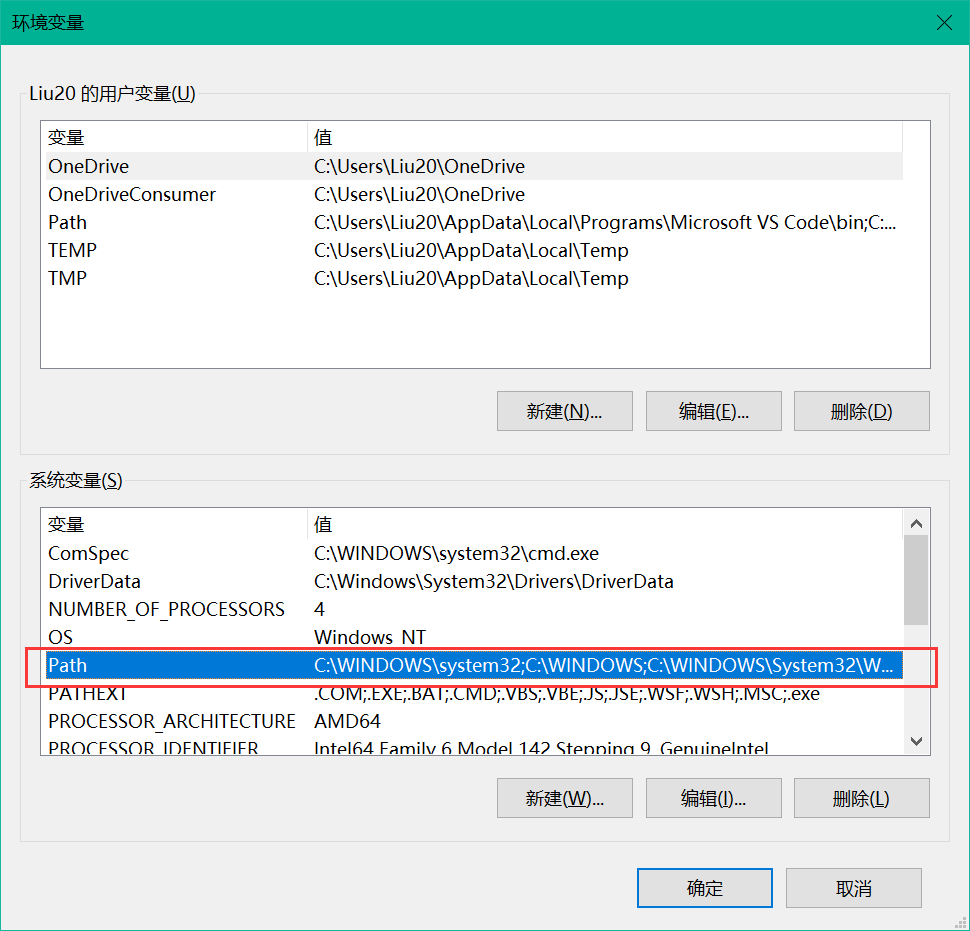This screenshot has width=970, height=931.
Task: Select the Path user variable
Action: pos(150,222)
